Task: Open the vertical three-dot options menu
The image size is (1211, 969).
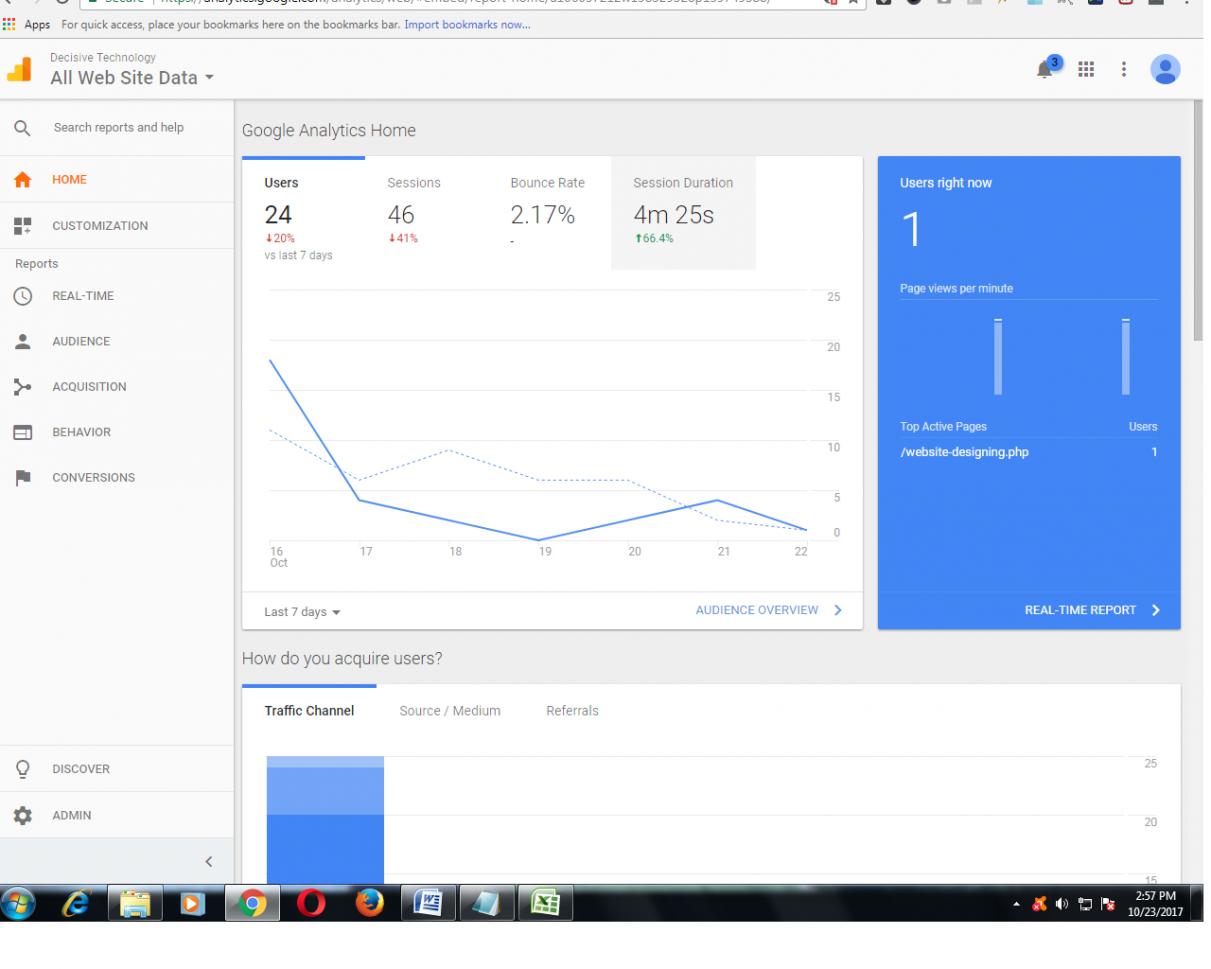Action: (x=1124, y=69)
